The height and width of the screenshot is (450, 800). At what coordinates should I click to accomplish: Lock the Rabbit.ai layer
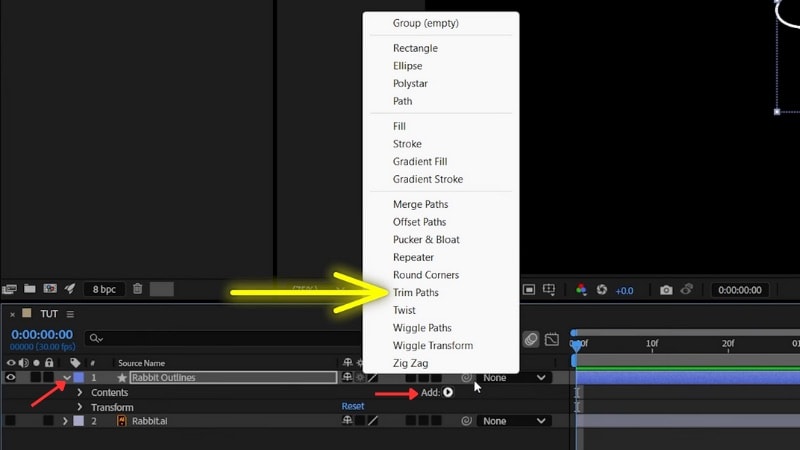point(48,421)
